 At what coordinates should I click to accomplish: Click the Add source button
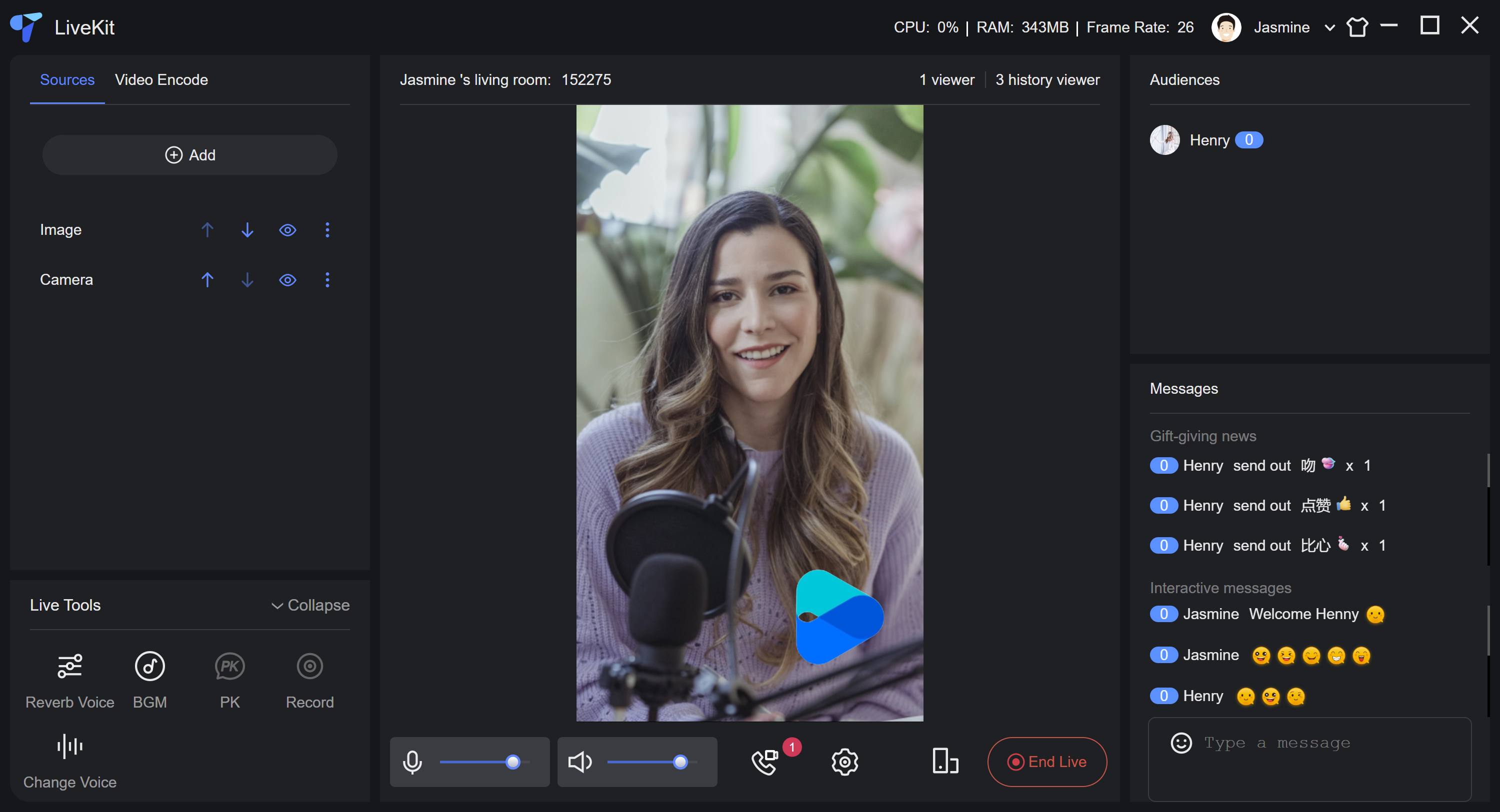[x=190, y=155]
